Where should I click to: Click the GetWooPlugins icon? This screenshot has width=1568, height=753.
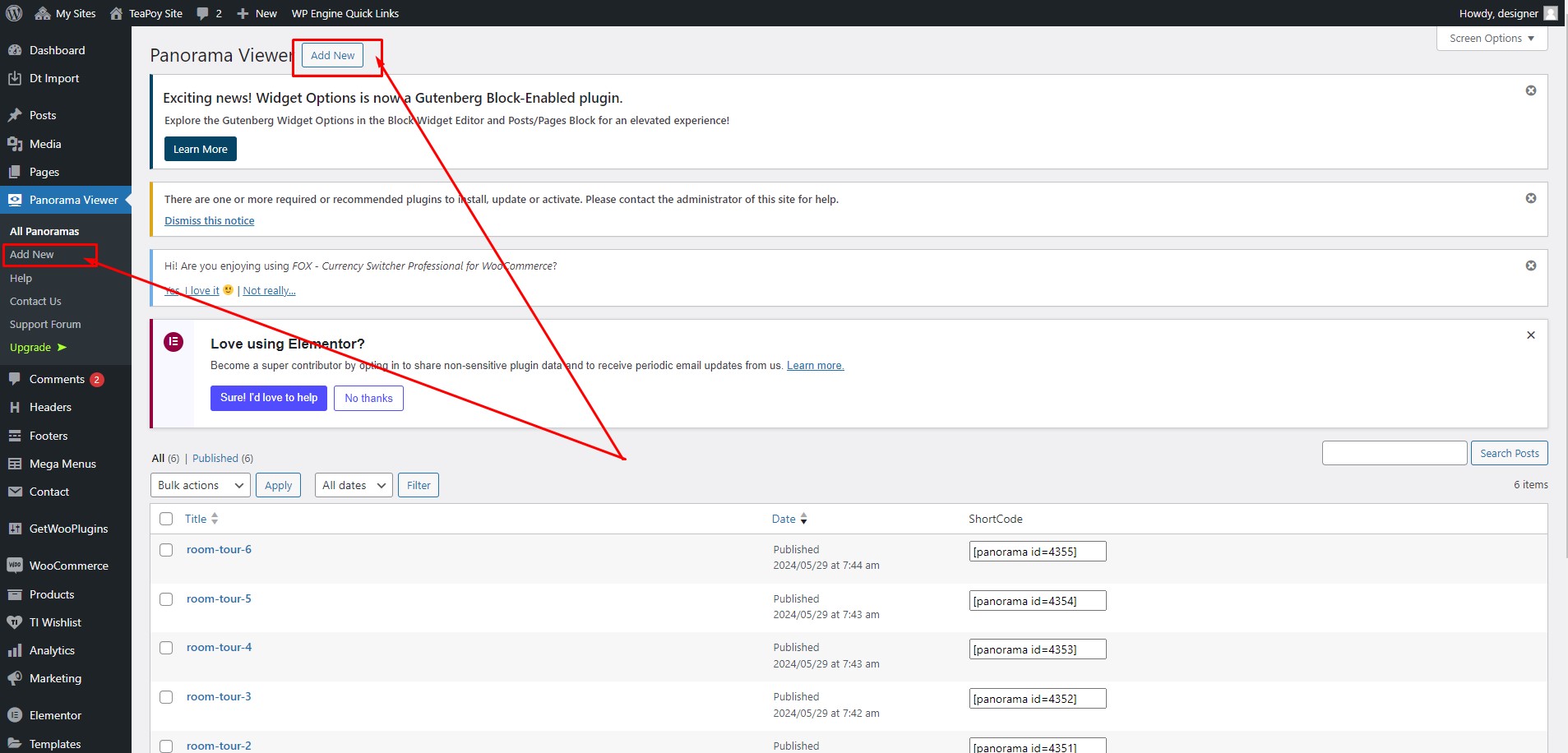coord(15,529)
